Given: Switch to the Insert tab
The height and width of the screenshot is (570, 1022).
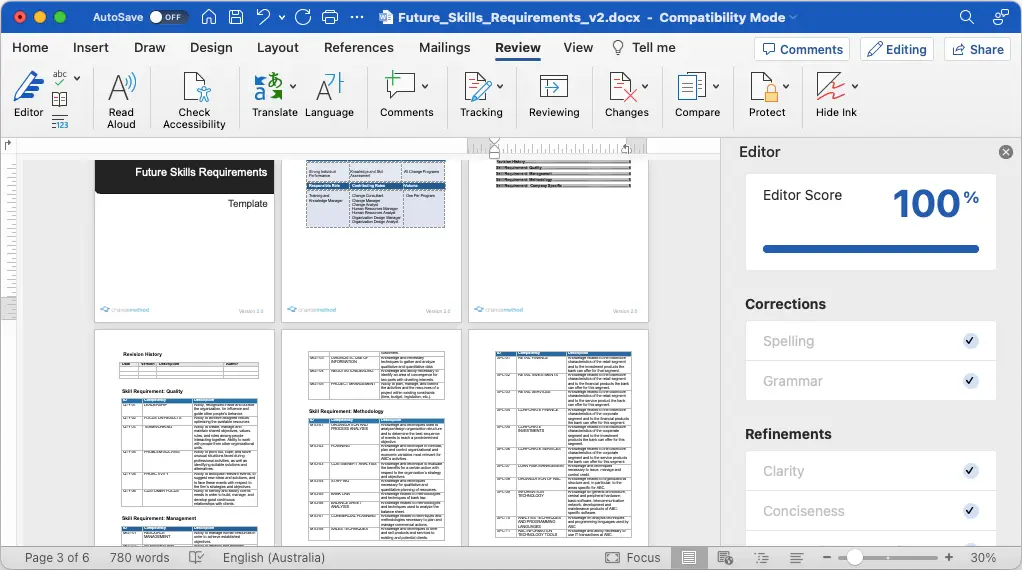Looking at the screenshot, I should click(x=91, y=48).
